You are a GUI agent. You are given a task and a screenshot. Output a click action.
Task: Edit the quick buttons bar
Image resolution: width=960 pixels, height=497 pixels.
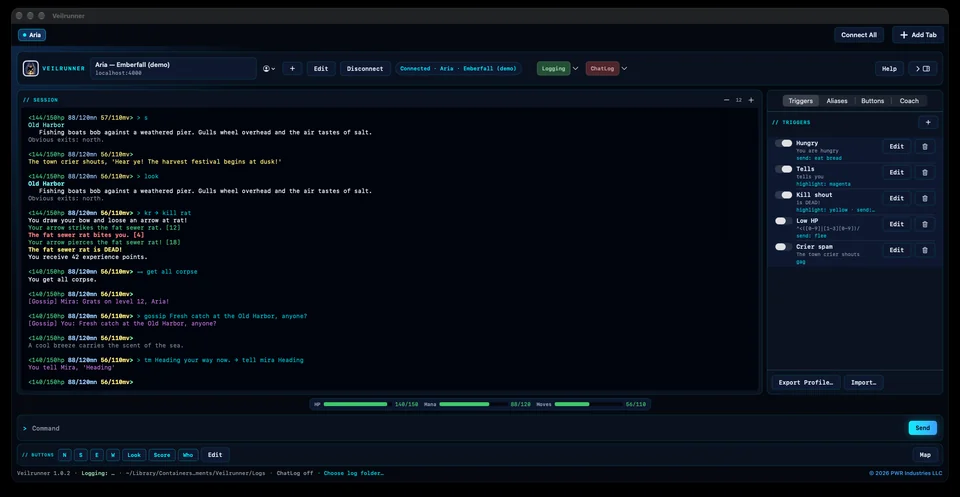(215, 455)
